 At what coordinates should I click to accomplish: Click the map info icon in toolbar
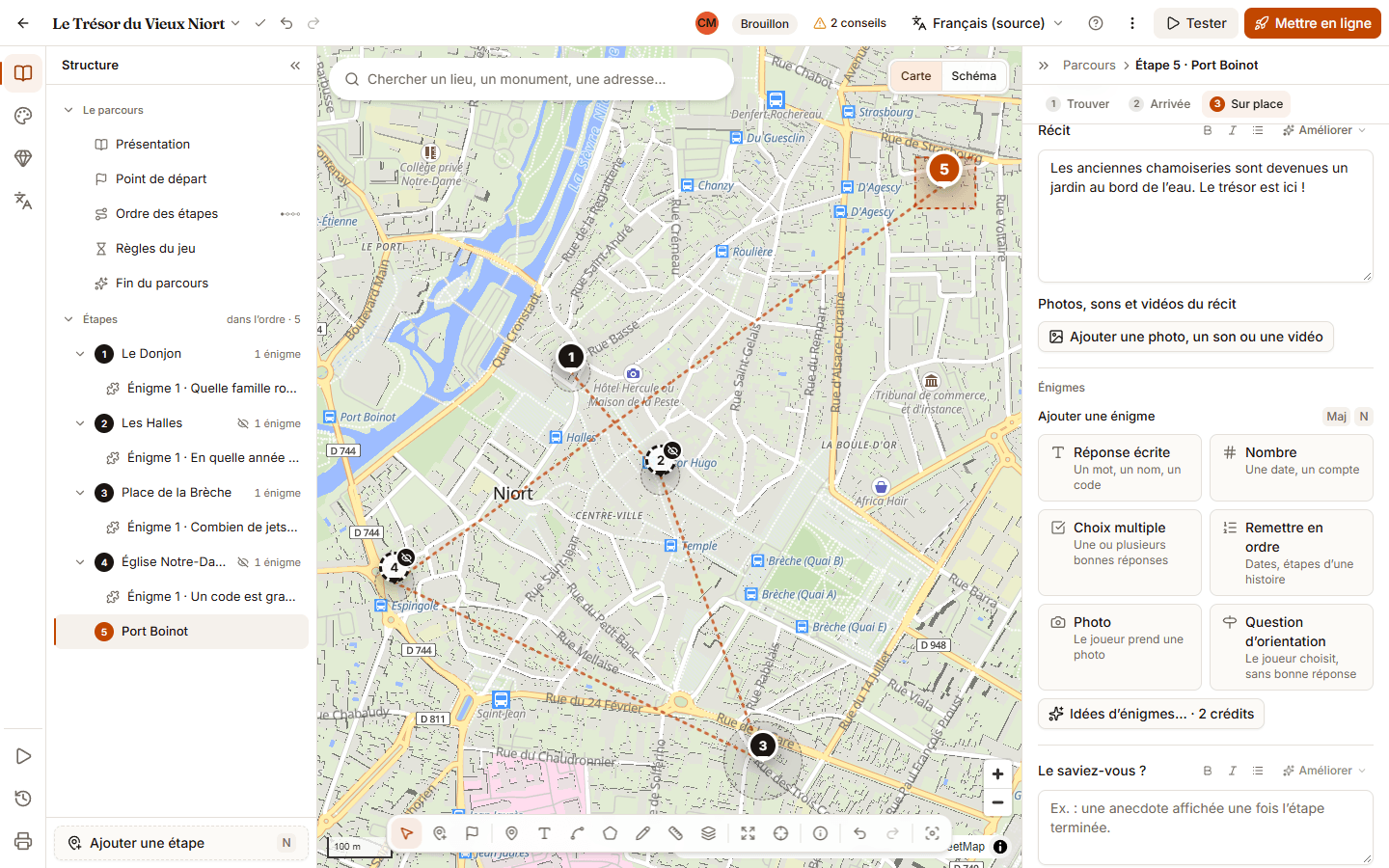click(820, 833)
